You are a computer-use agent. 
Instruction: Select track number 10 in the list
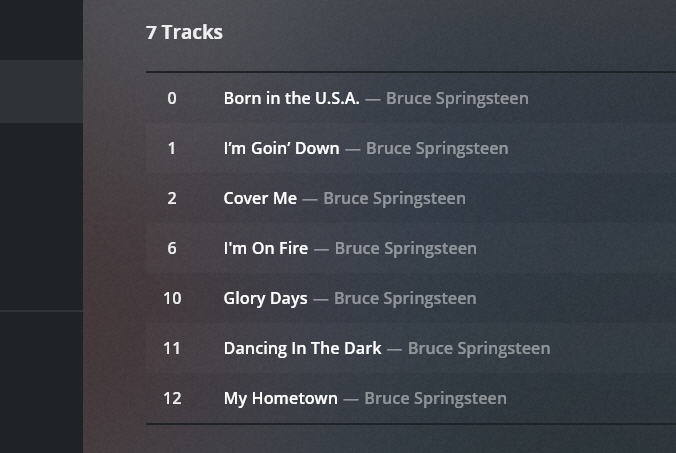pyautogui.click(x=172, y=298)
